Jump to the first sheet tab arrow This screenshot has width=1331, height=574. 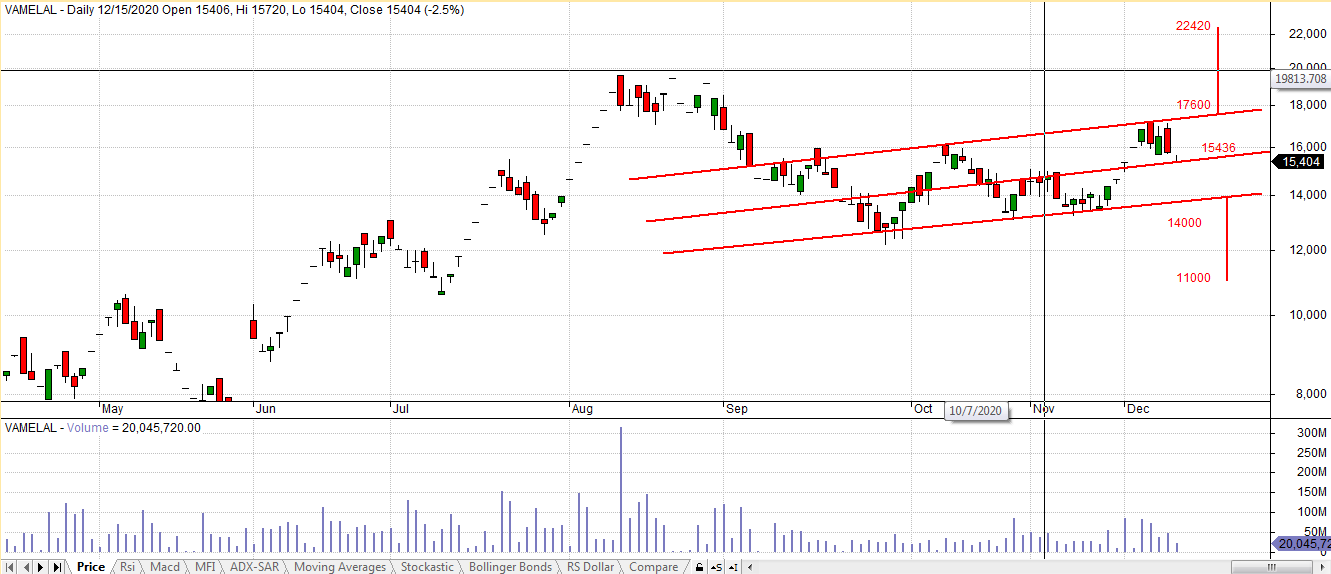(10, 567)
